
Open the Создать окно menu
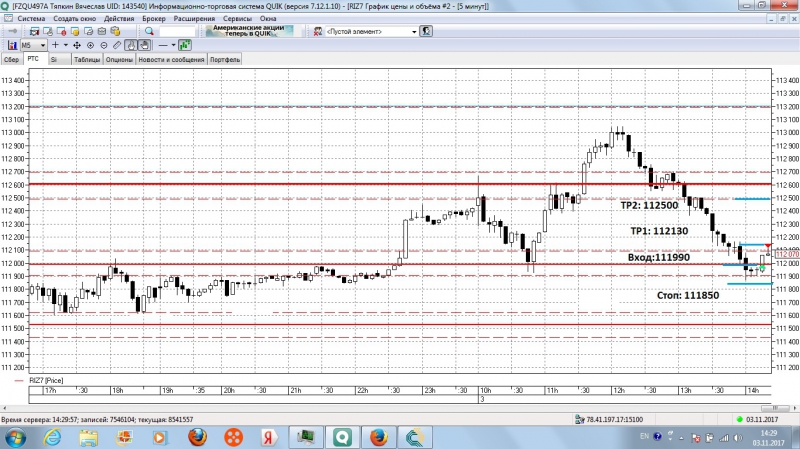[x=74, y=18]
